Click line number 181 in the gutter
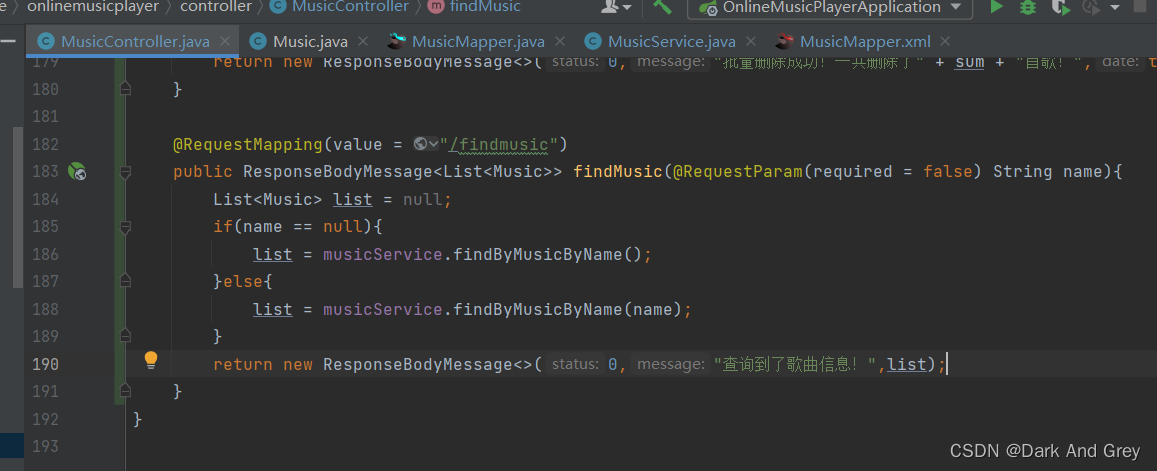This screenshot has width=1157, height=471. (45, 117)
